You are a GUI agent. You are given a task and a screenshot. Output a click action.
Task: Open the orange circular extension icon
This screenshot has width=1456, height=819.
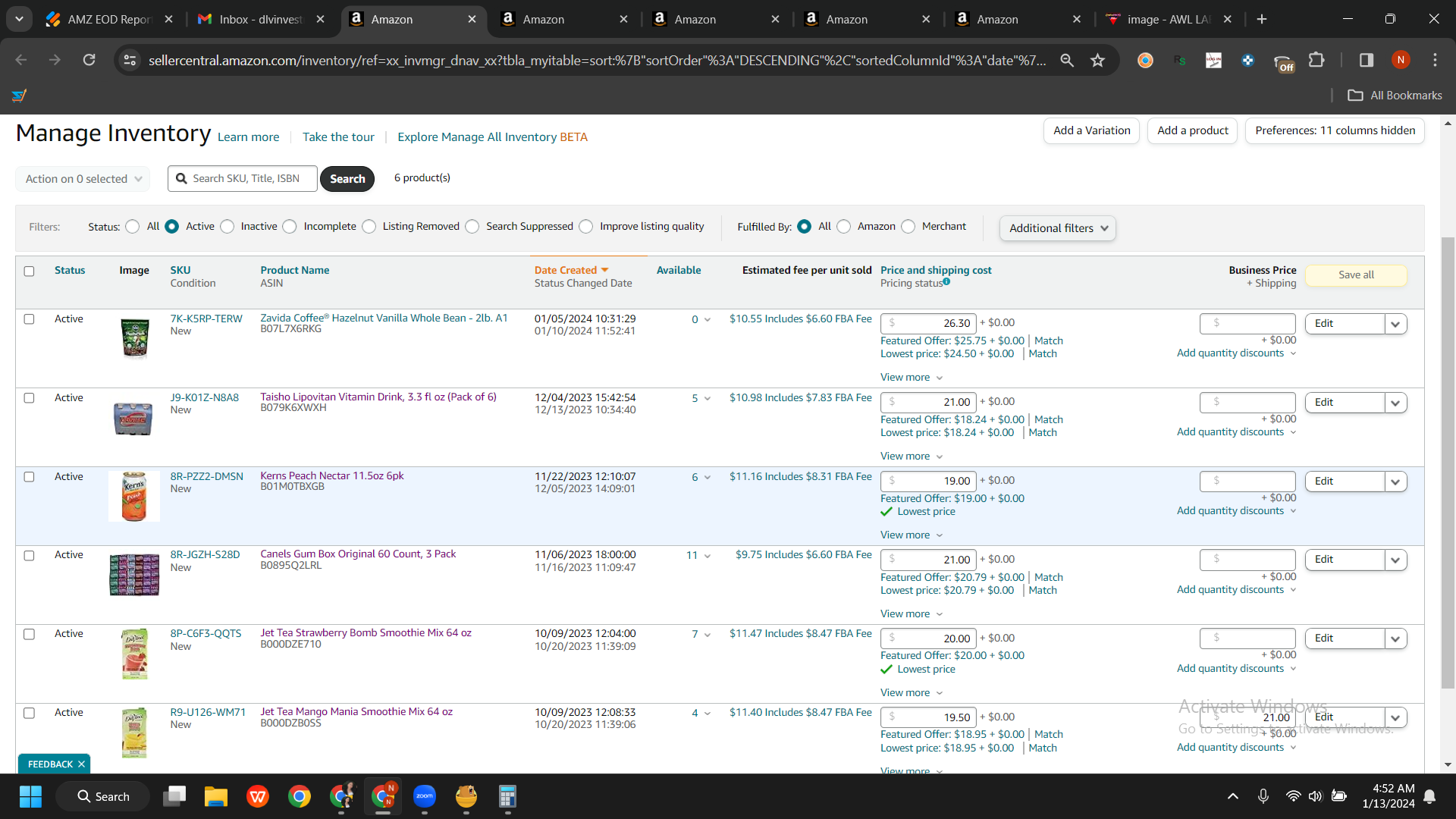tap(1145, 60)
